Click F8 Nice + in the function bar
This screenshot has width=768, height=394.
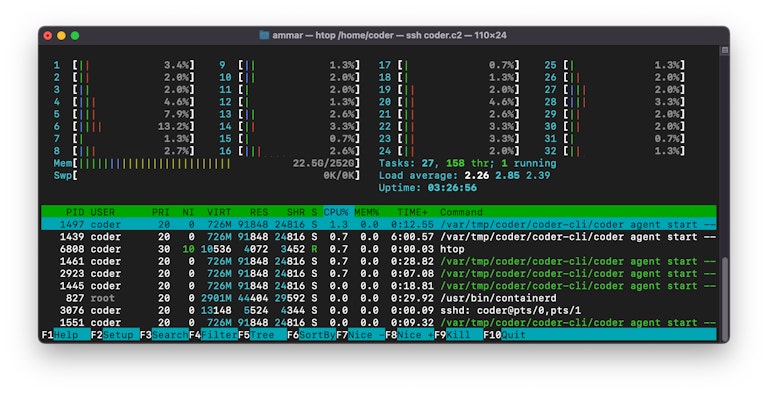click(409, 335)
